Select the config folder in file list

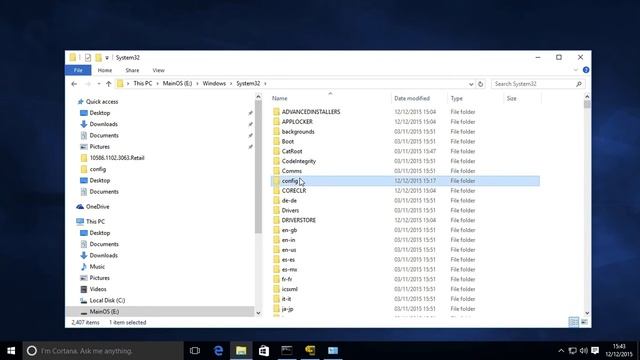point(405,181)
